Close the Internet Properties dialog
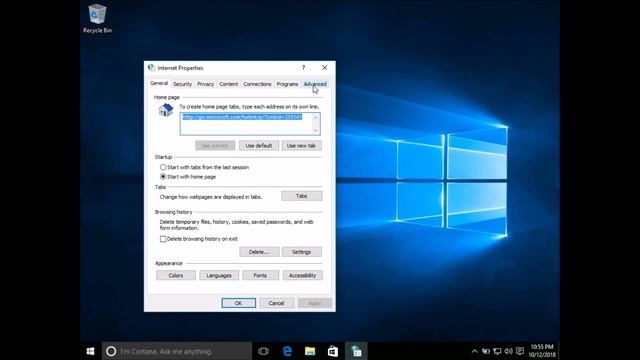This screenshot has width=640, height=360. [324, 68]
